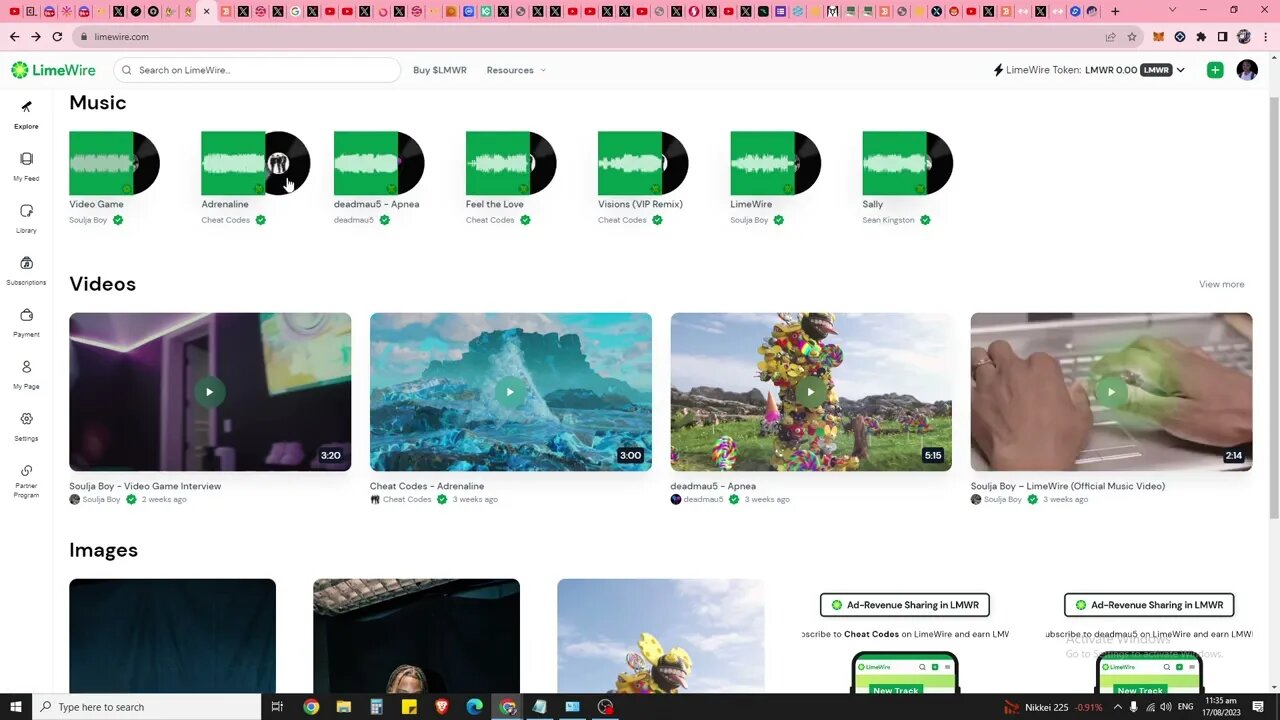1280x720 pixels.
Task: Open Cheat Codes - Adrenaline video title
Action: [x=427, y=486]
